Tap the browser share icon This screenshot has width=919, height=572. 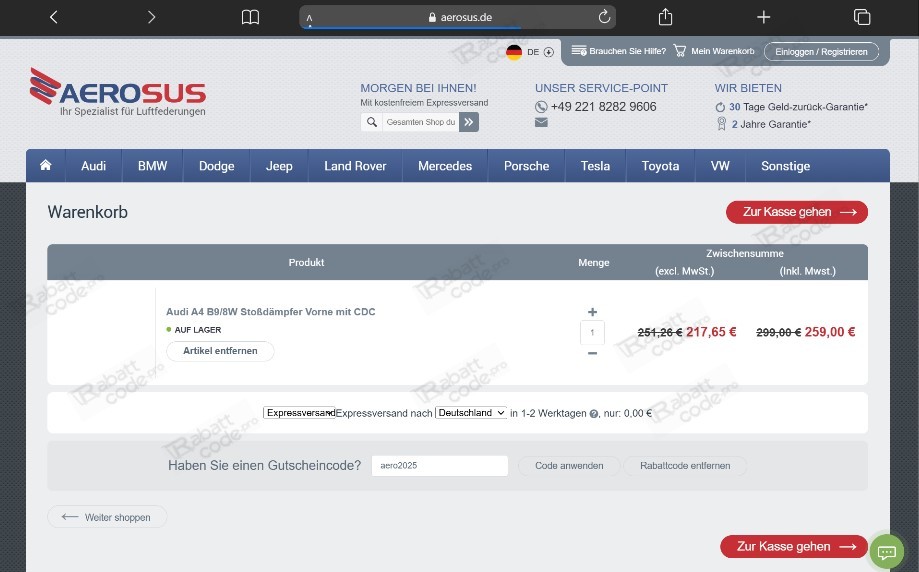pos(665,17)
